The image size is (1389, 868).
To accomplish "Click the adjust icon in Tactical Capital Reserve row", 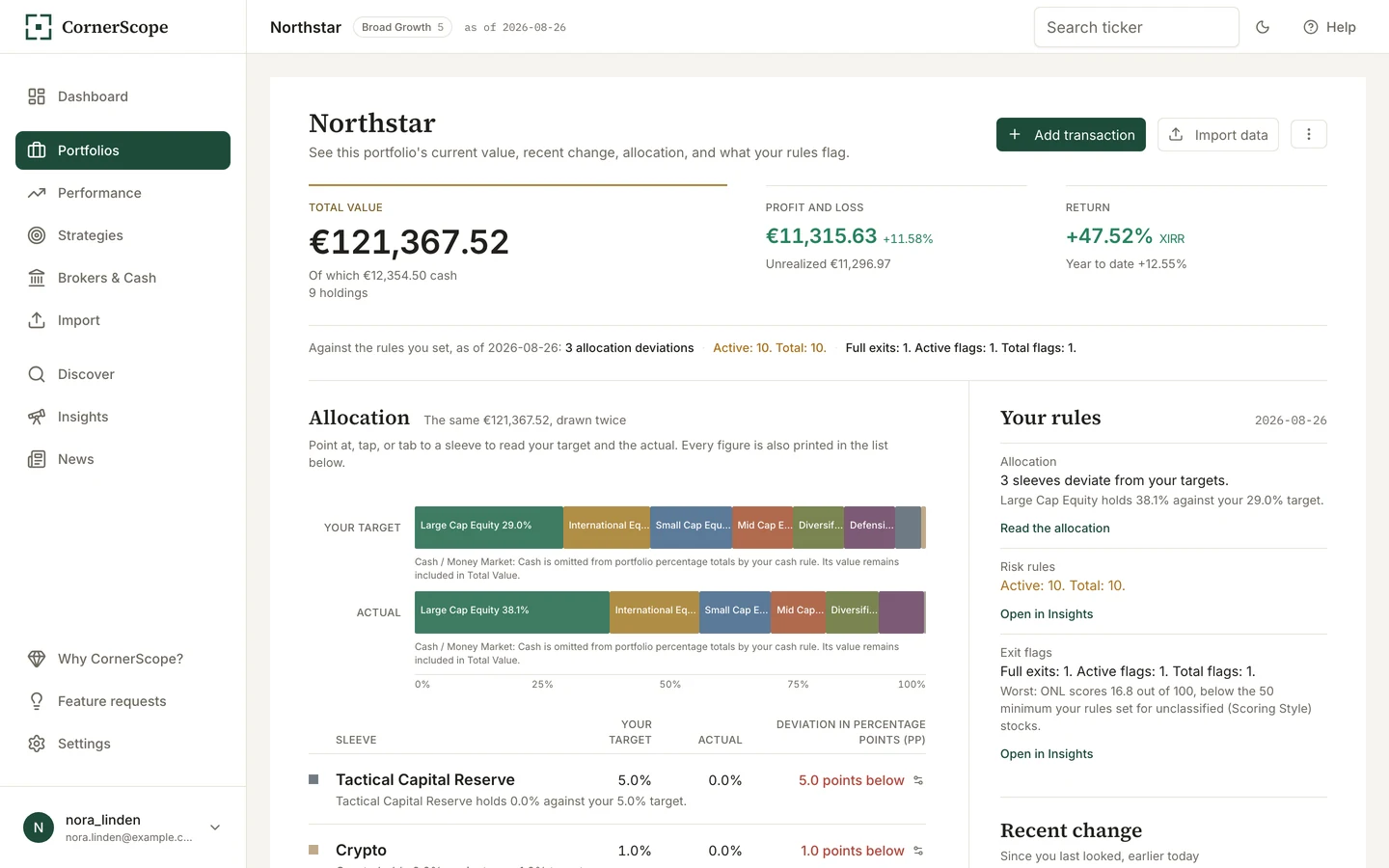I will click(x=918, y=780).
